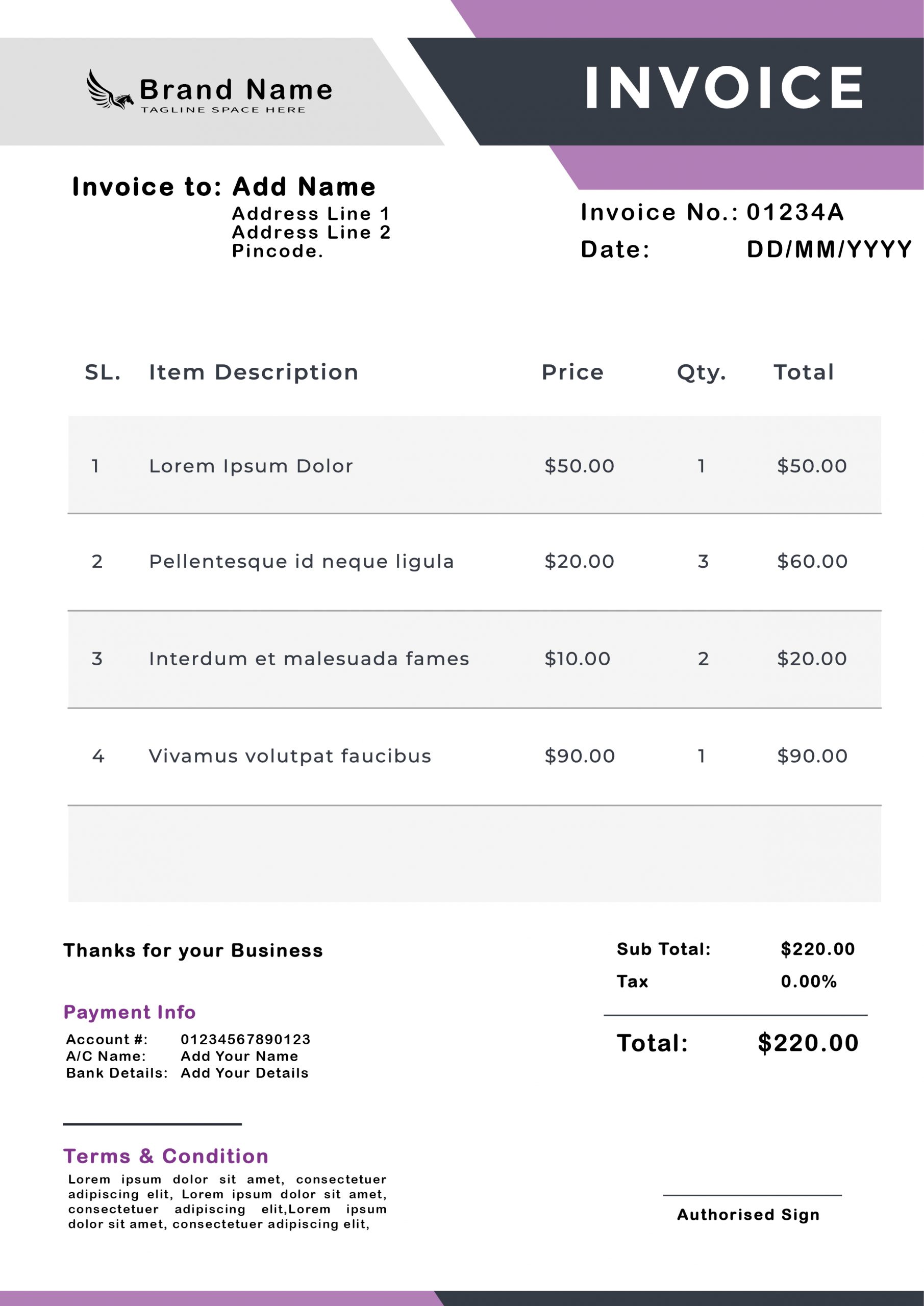Image resolution: width=924 pixels, height=1306 pixels.
Task: Click the Item Description column header
Action: (x=254, y=372)
